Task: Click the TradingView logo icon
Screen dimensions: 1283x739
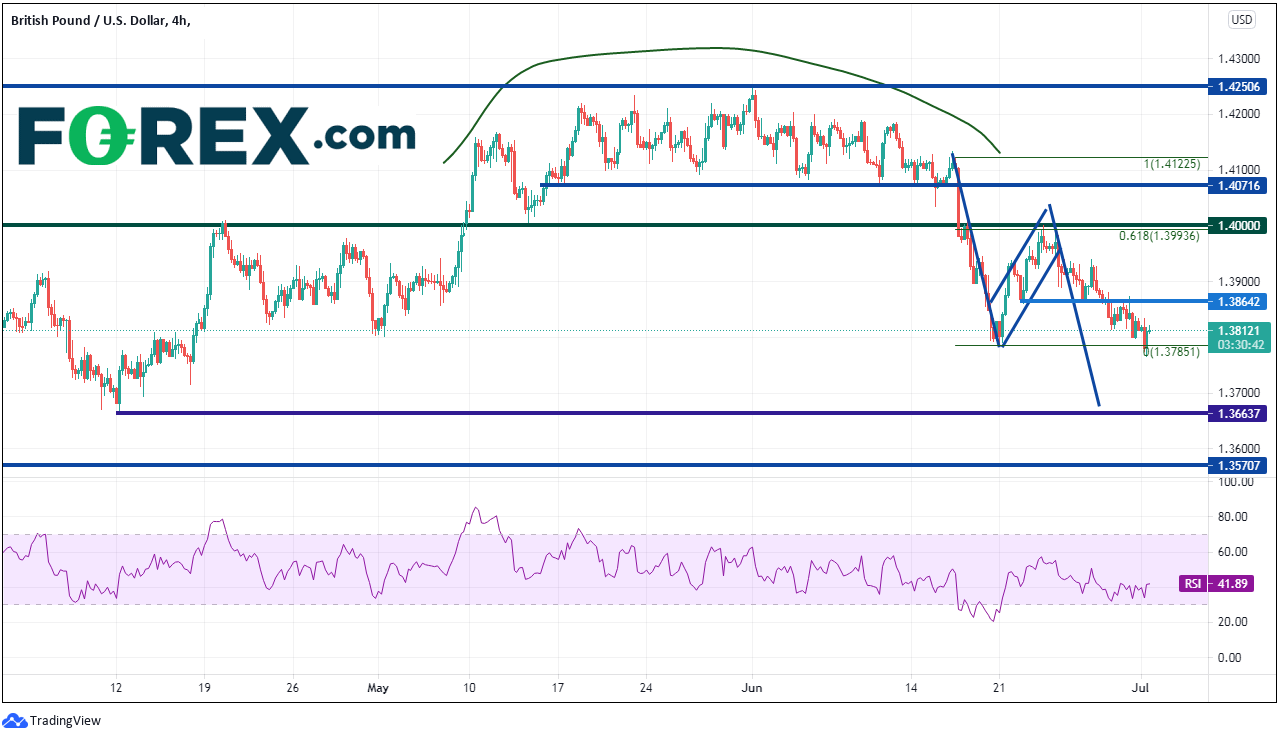Action: (x=14, y=720)
